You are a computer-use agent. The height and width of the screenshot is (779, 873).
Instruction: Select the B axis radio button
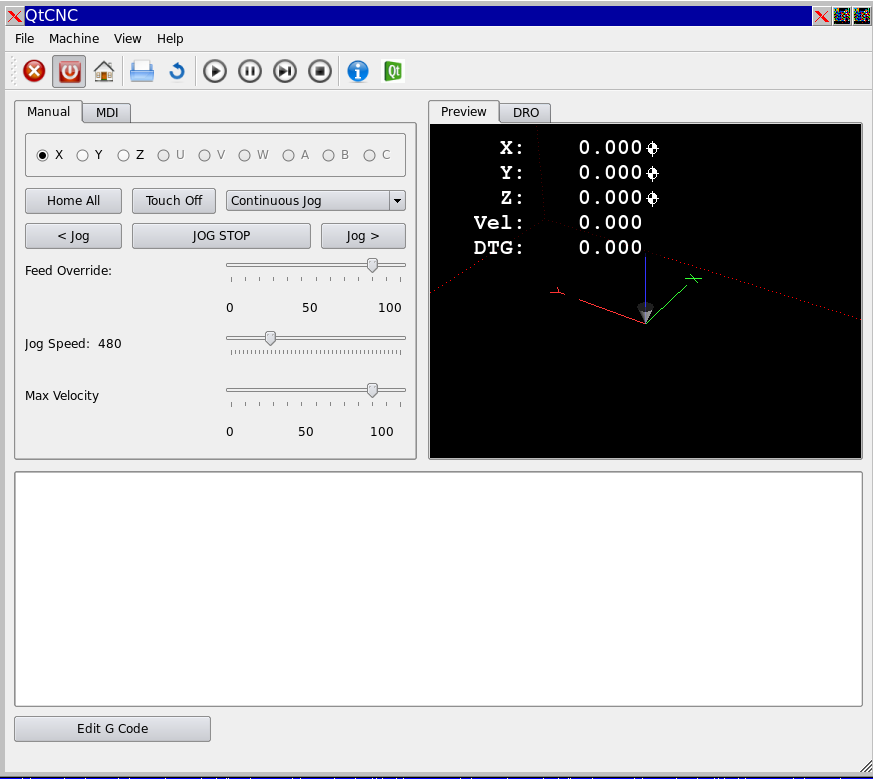328,155
